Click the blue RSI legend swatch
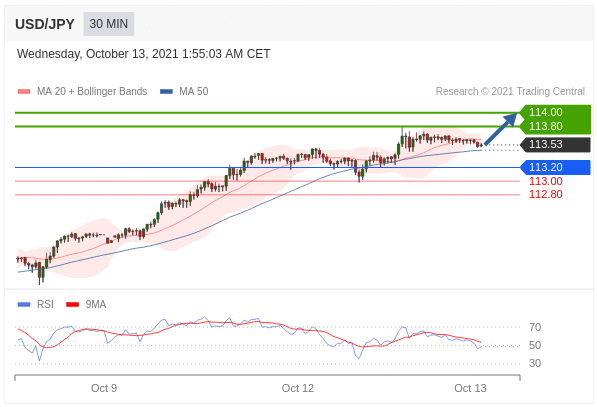The width and height of the screenshot is (597, 407). (24, 304)
